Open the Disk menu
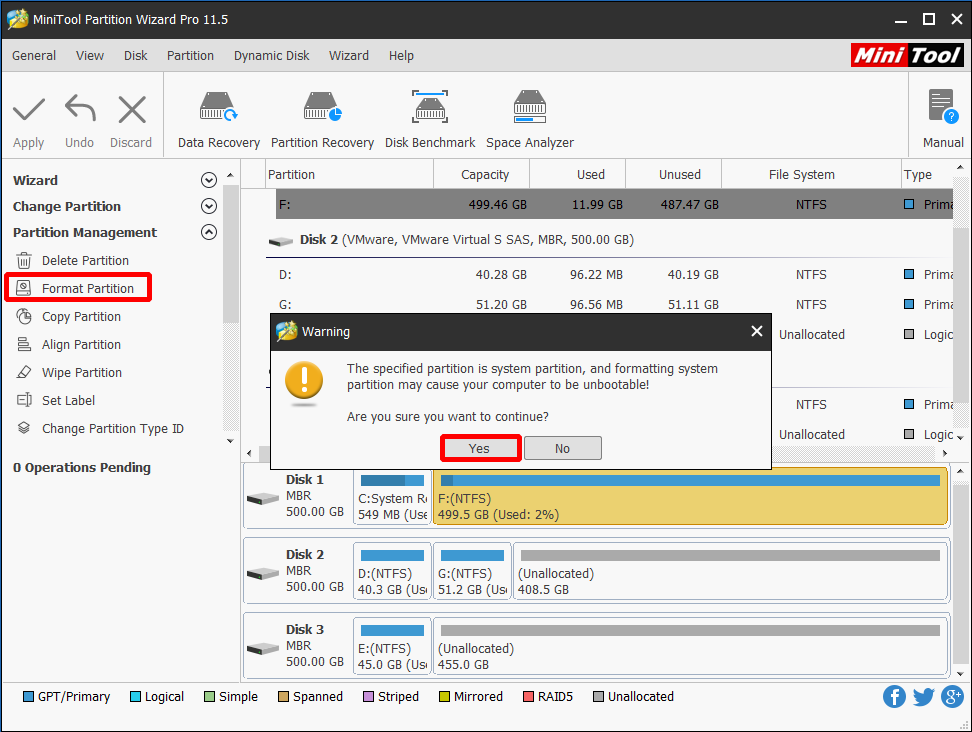This screenshot has height=732, width=972. 136,56
